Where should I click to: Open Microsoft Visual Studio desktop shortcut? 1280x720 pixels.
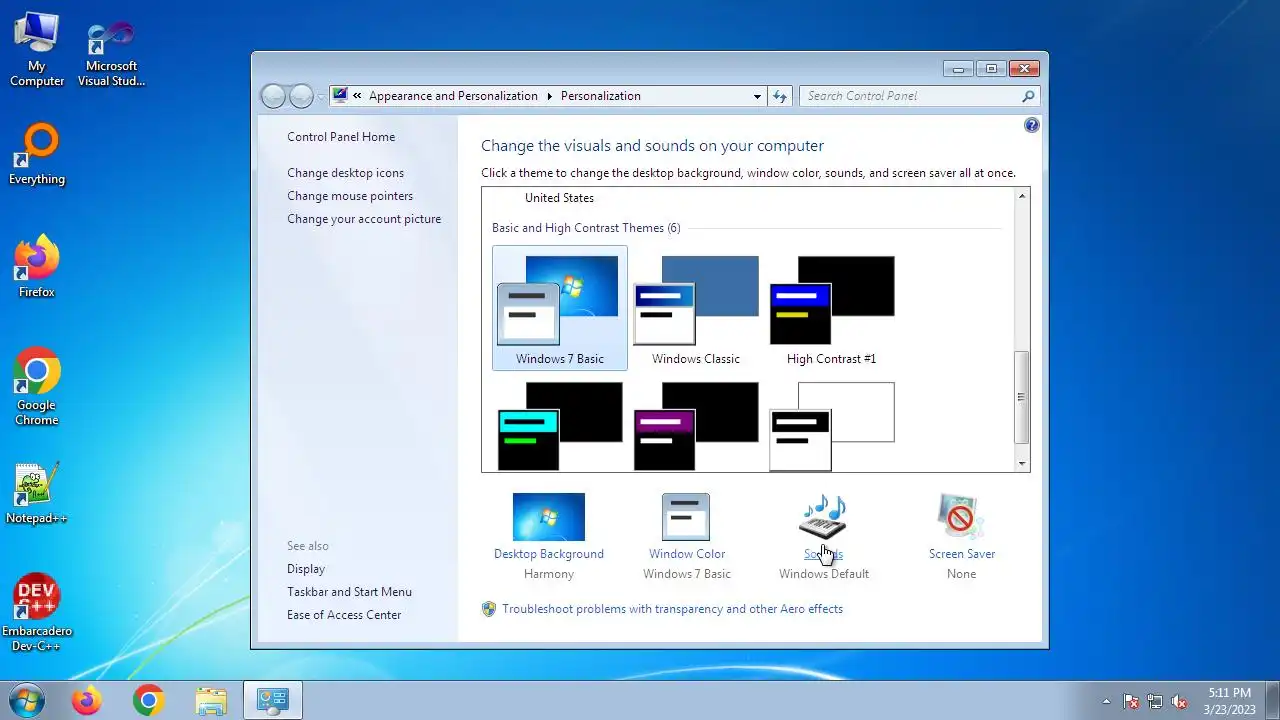click(111, 54)
